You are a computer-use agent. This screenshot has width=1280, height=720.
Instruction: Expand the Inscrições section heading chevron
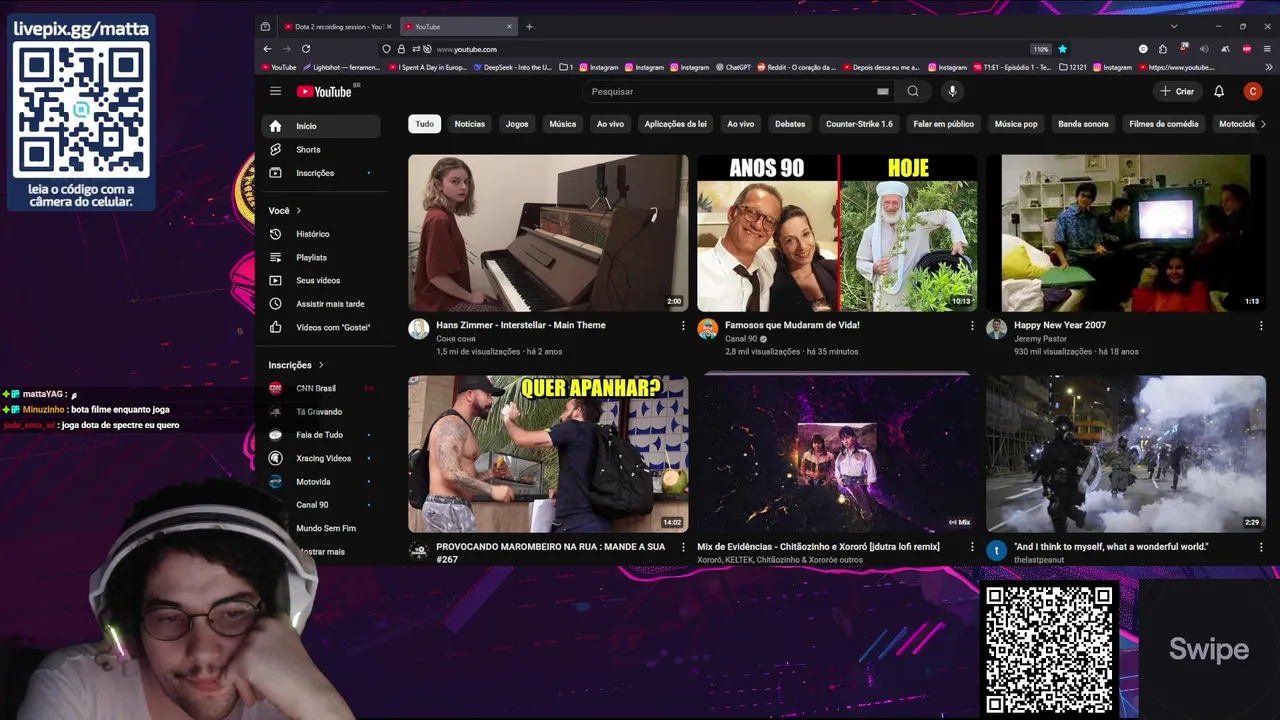[321, 365]
